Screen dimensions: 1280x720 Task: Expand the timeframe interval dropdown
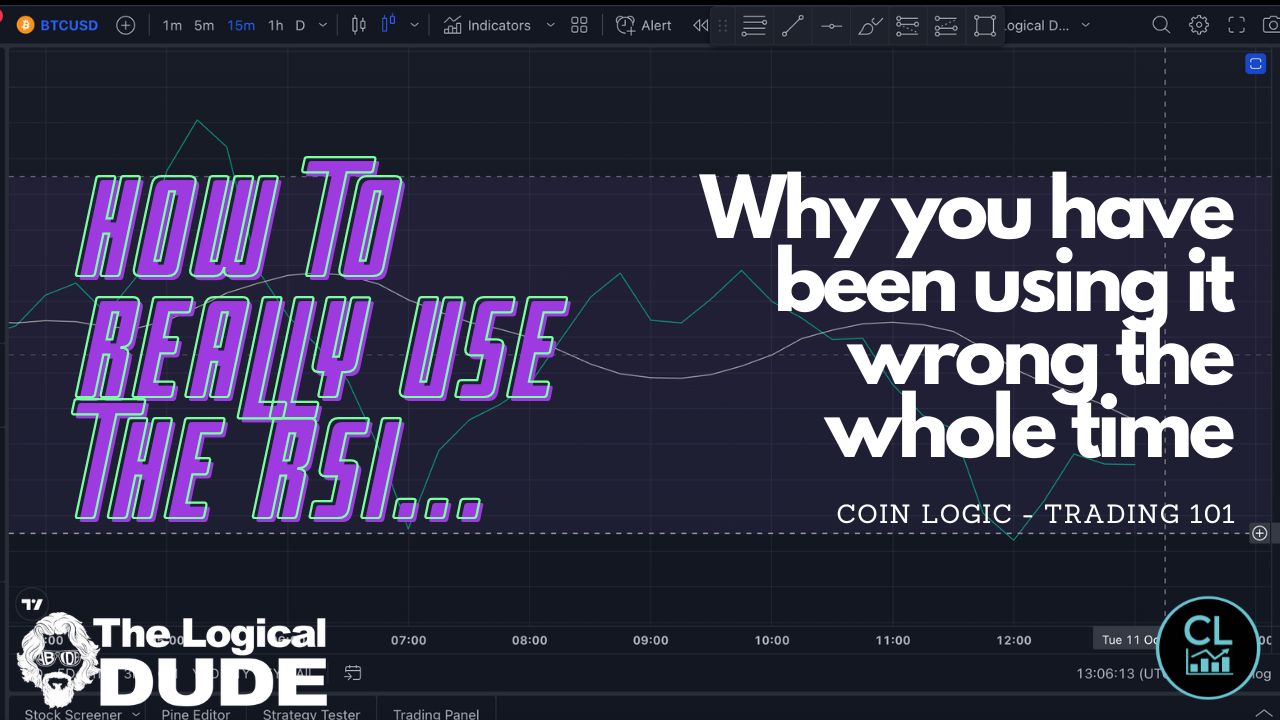pos(322,25)
